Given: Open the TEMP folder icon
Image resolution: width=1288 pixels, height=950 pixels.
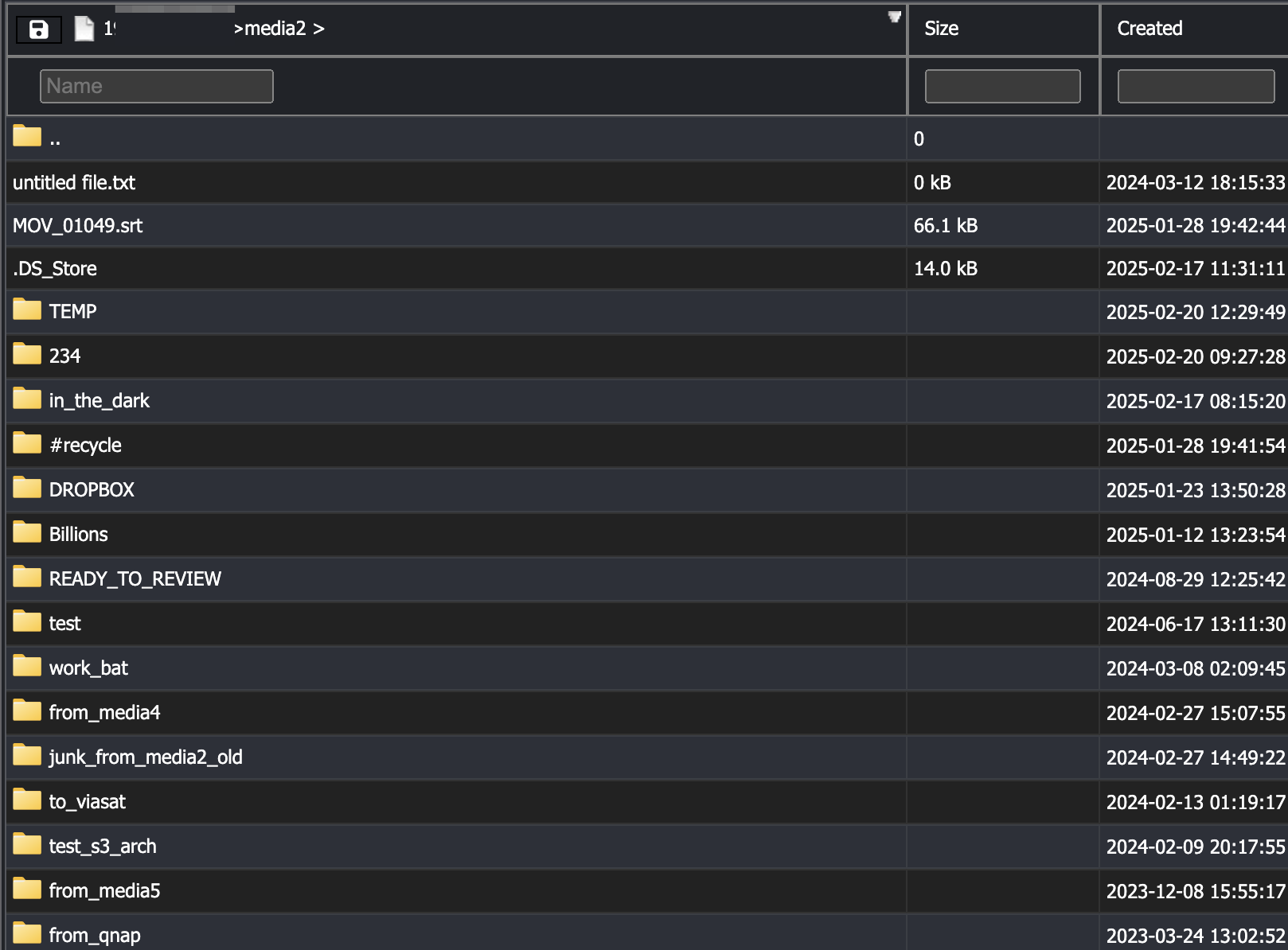Looking at the screenshot, I should 27,309.
